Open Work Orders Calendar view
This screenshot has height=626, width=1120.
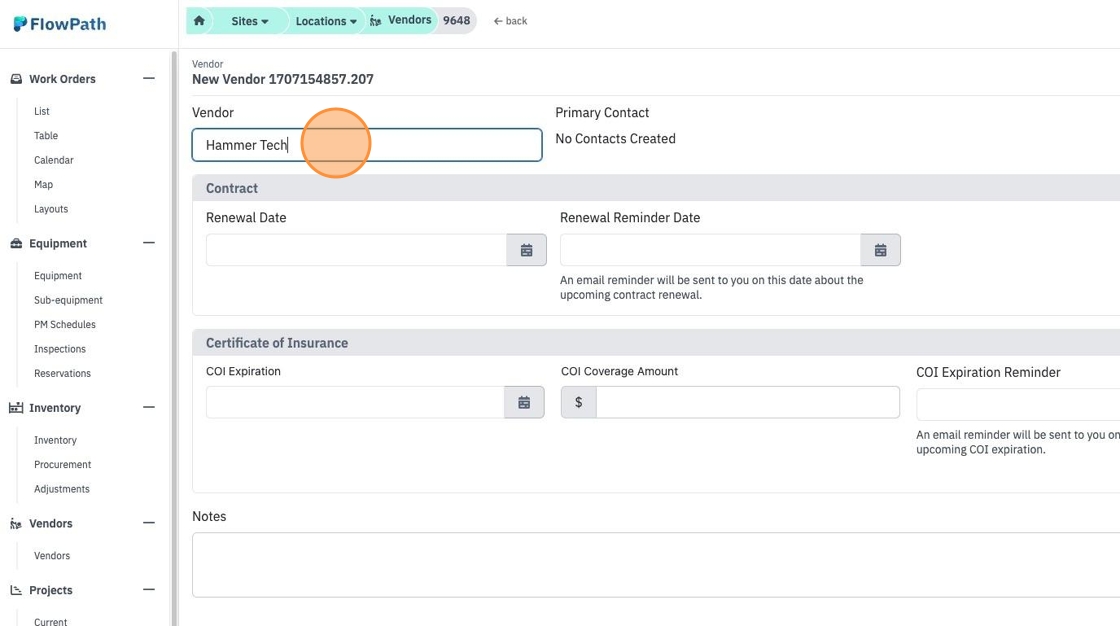54,160
